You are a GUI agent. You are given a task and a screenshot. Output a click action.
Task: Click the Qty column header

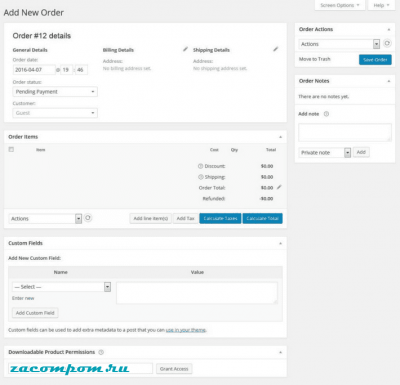coord(234,150)
